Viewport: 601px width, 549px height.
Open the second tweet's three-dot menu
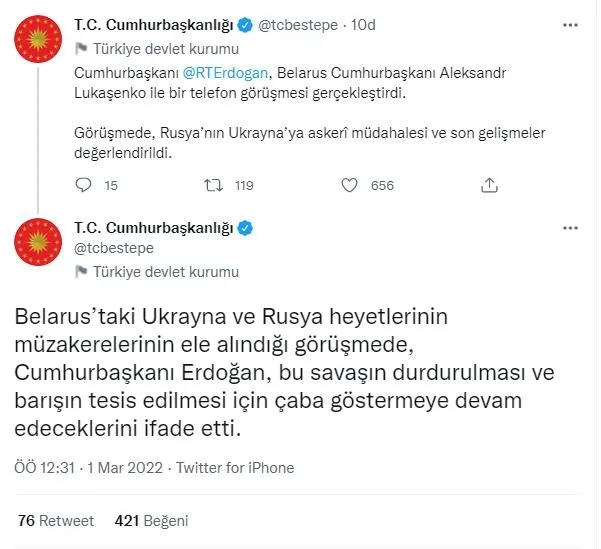(570, 228)
